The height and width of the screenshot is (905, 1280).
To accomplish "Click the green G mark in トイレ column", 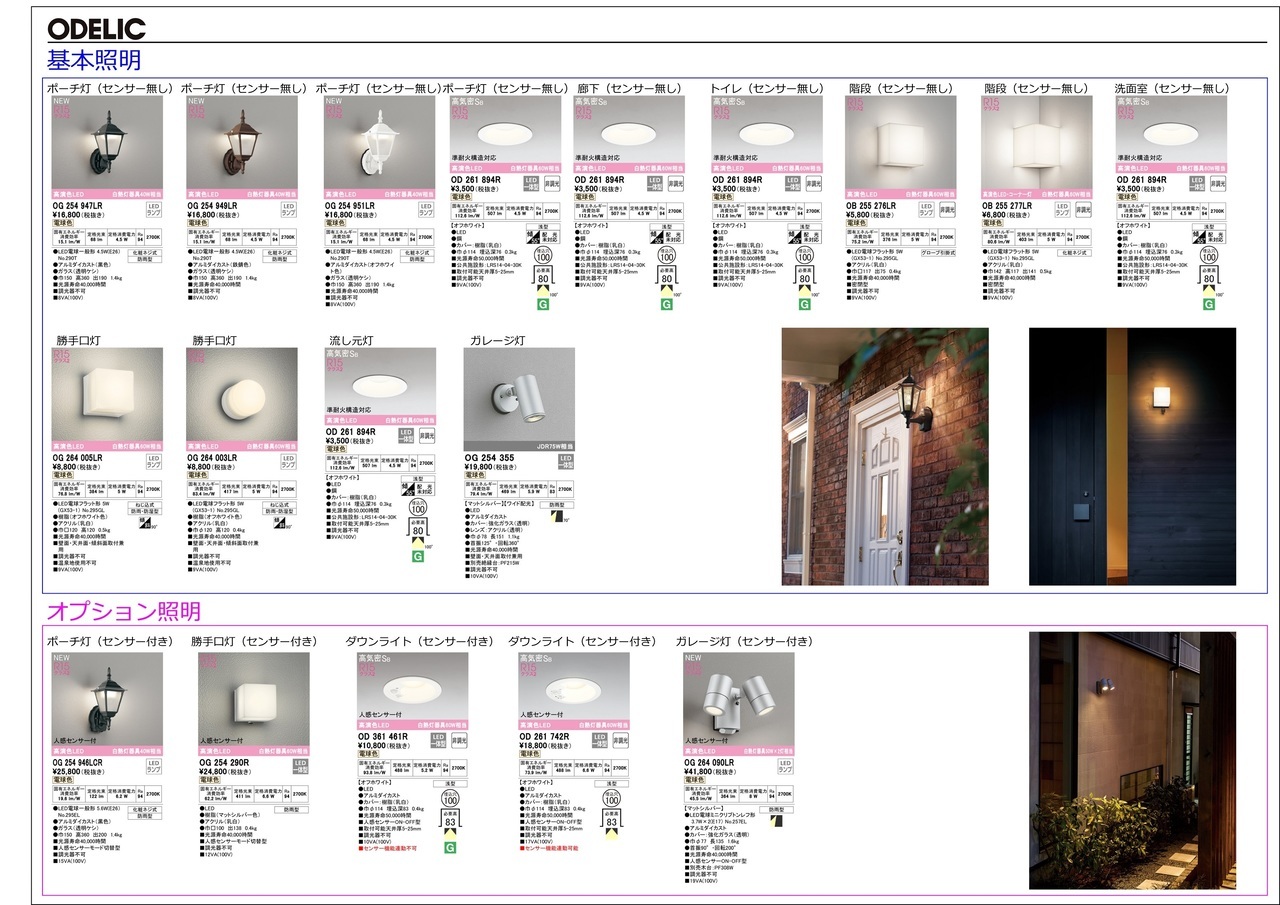I will coord(803,304).
